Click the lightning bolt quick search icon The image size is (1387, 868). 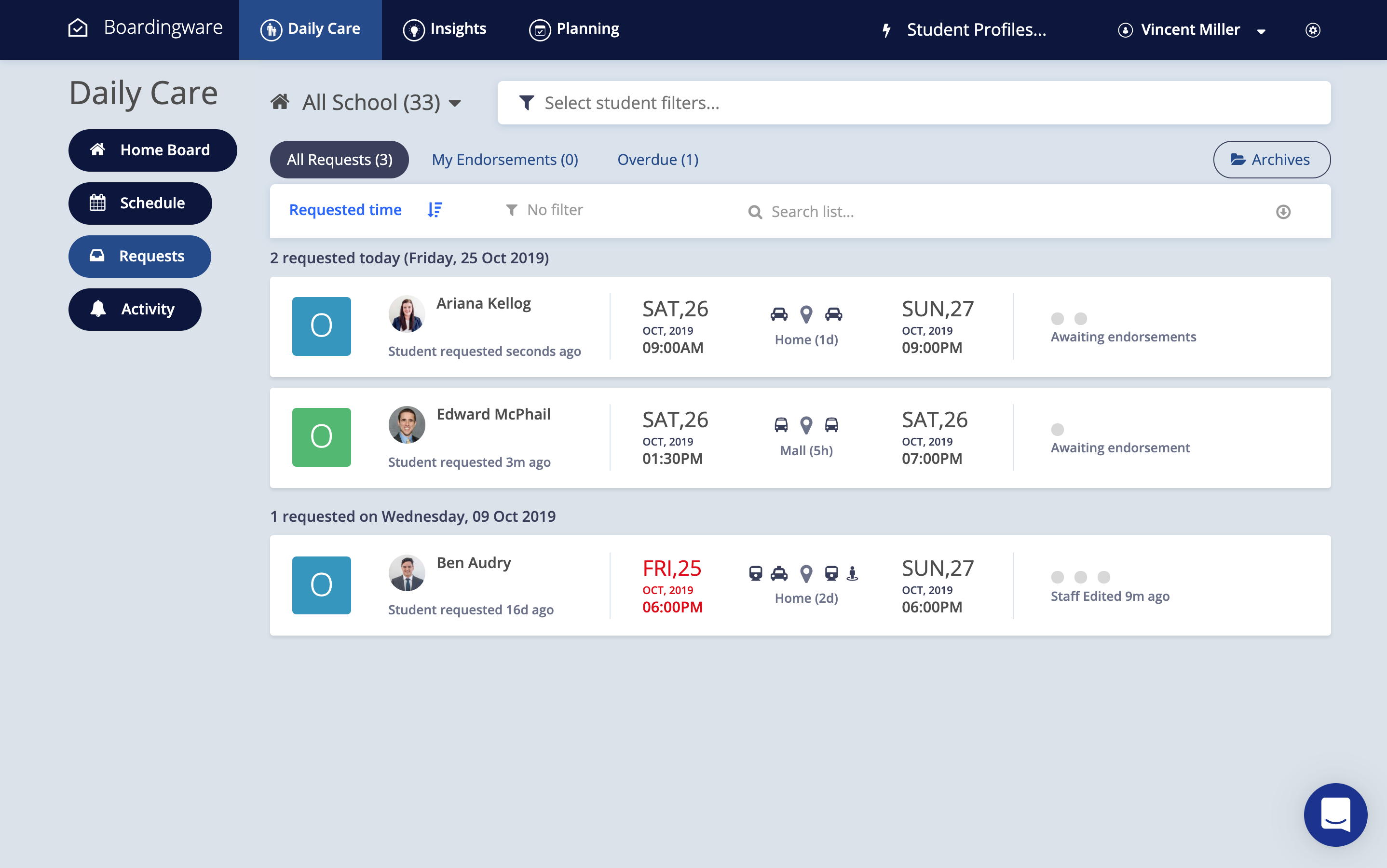pyautogui.click(x=886, y=30)
